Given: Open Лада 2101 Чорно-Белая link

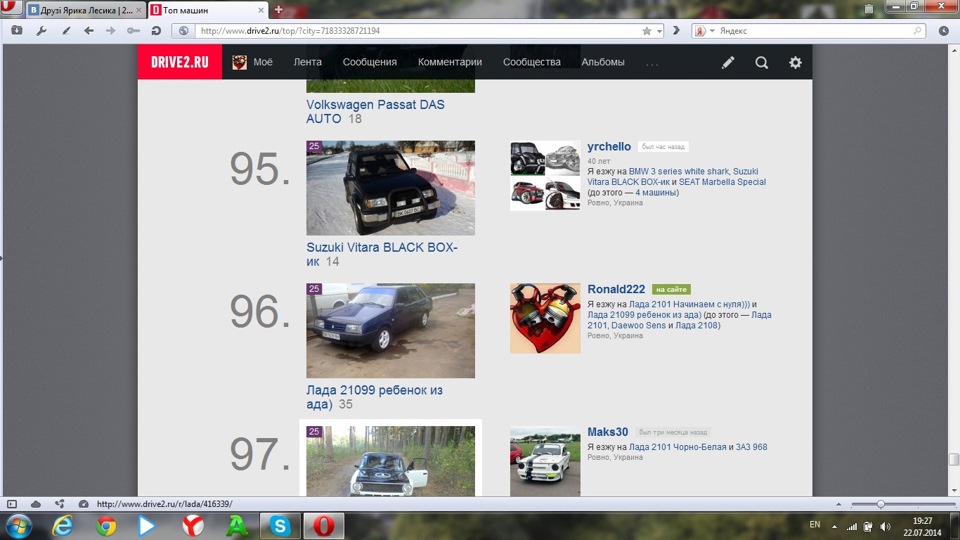Looking at the screenshot, I should 678,447.
